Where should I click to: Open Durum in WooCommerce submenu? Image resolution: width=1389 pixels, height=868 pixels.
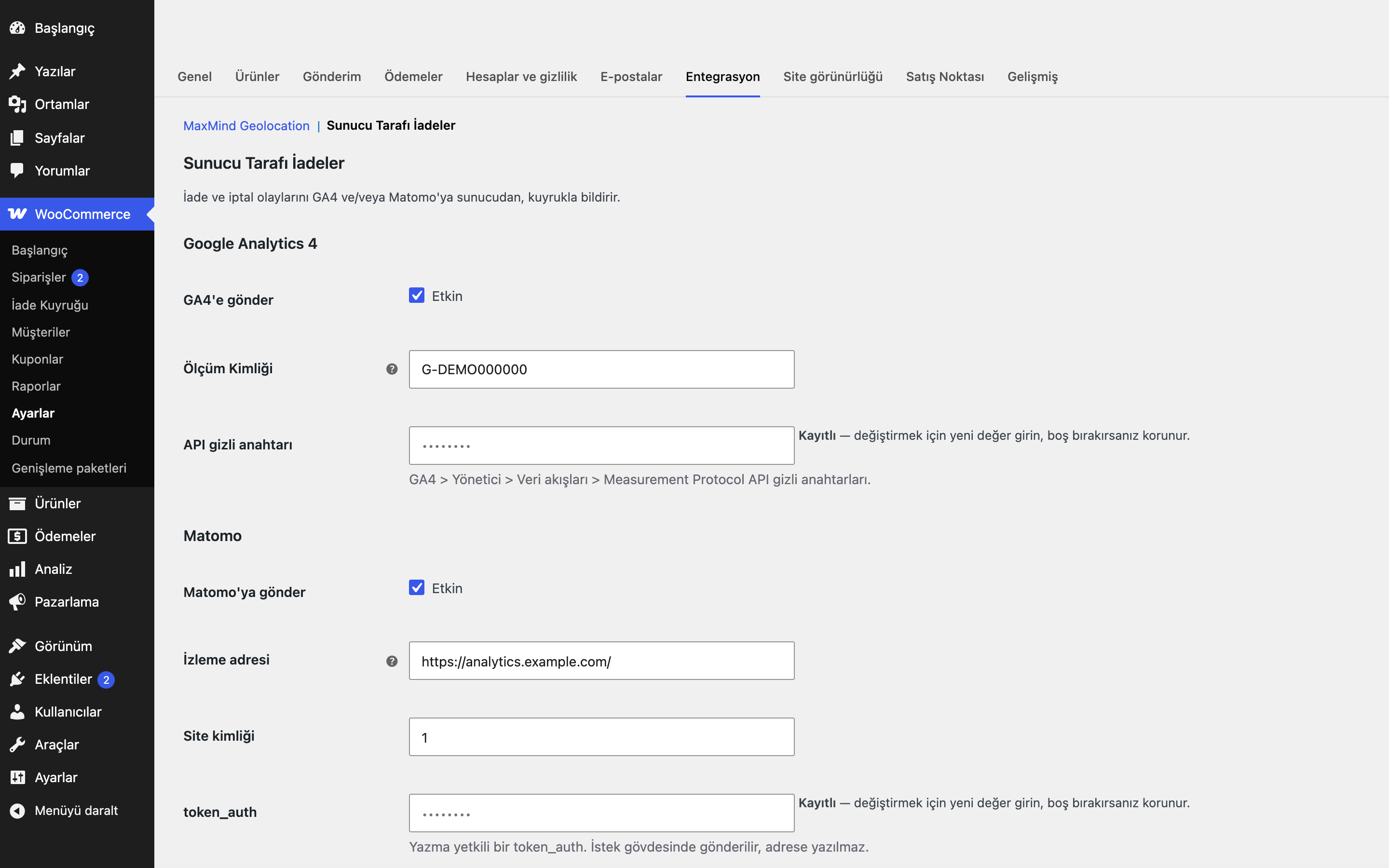coord(31,440)
